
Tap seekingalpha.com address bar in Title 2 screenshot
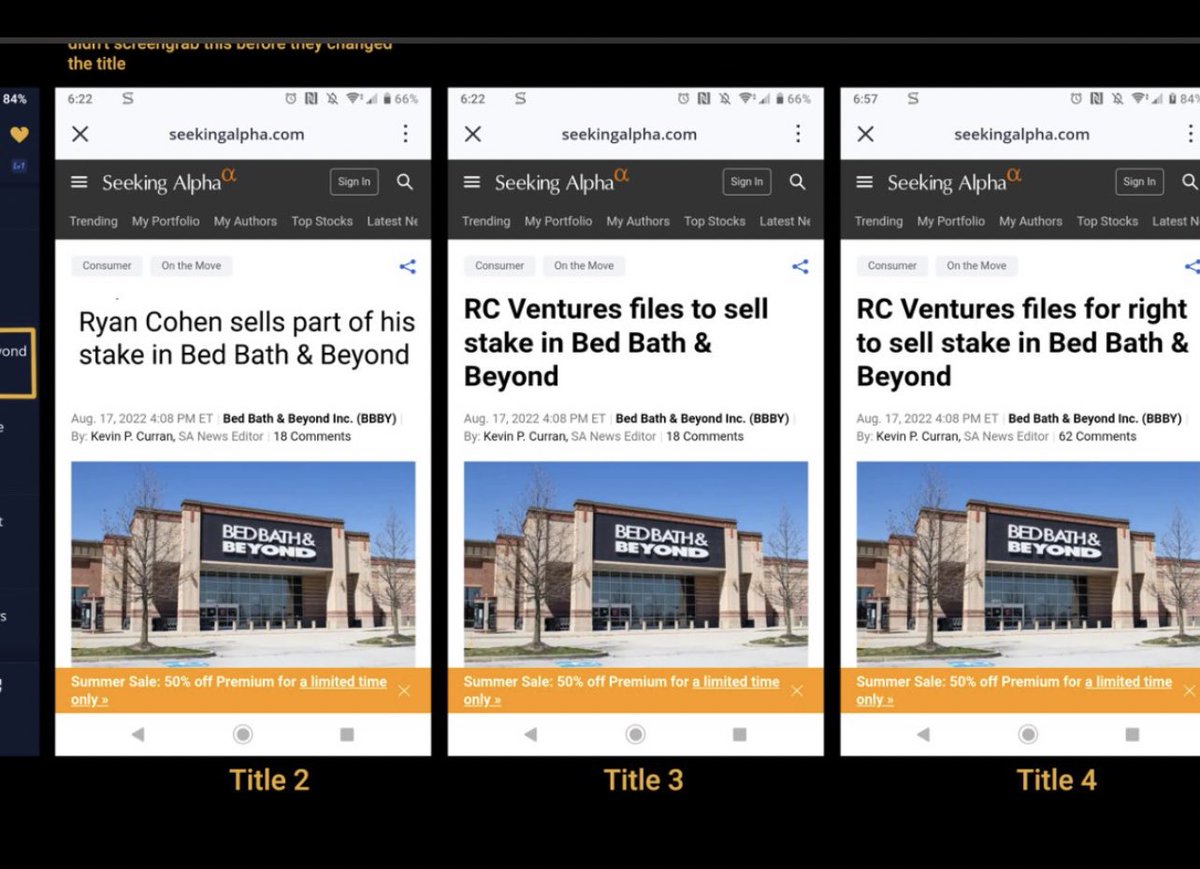(x=237, y=134)
